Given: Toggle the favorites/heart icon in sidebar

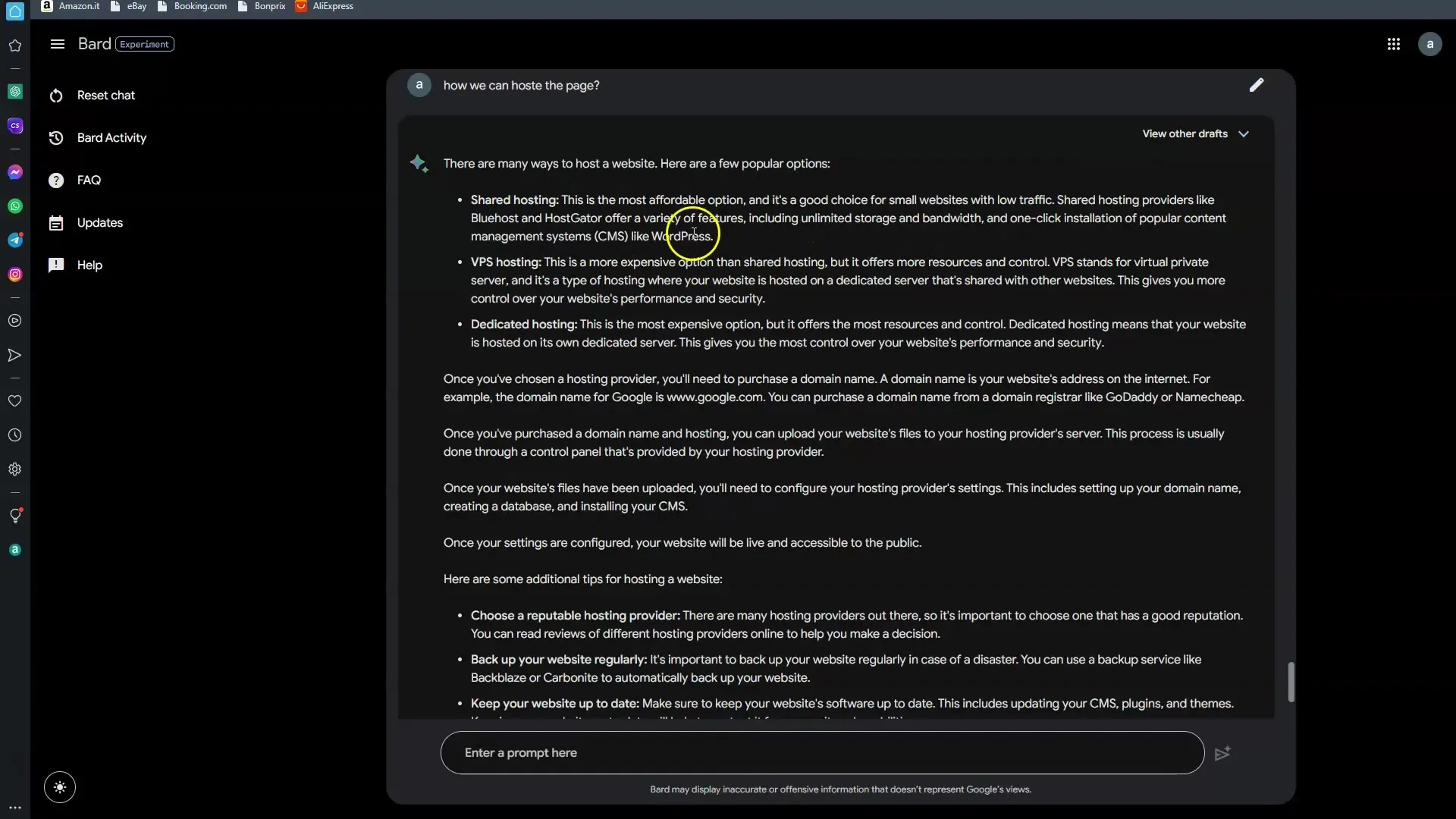Looking at the screenshot, I should point(15,400).
